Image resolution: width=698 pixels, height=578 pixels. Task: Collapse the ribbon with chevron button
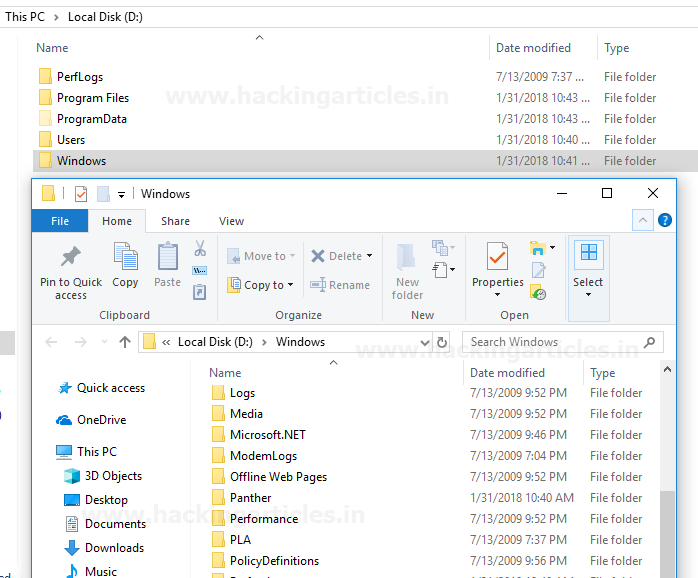643,220
